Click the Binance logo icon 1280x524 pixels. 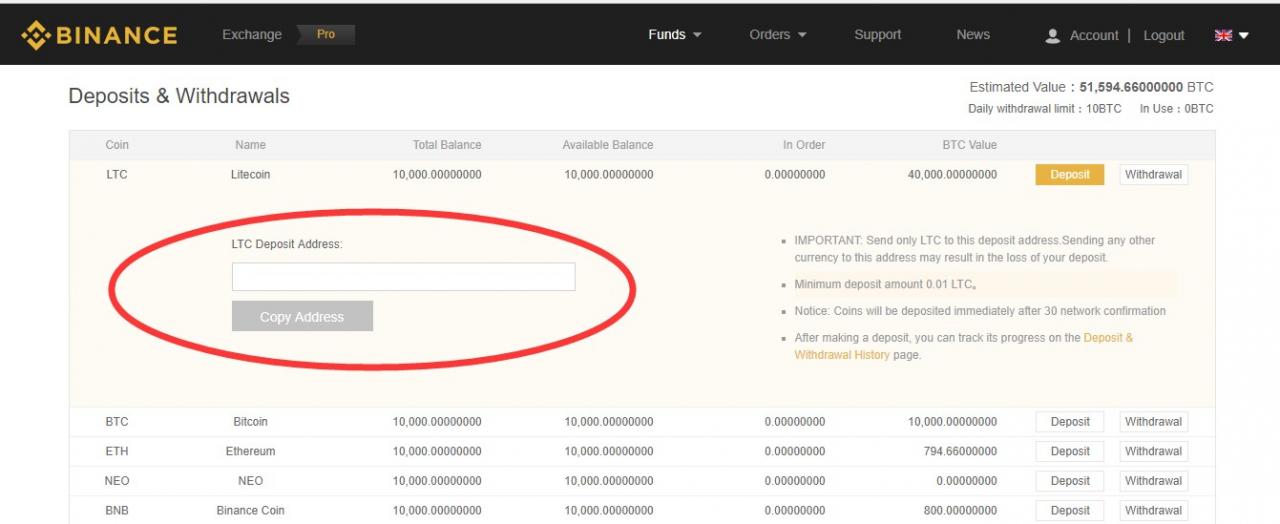click(x=36, y=35)
